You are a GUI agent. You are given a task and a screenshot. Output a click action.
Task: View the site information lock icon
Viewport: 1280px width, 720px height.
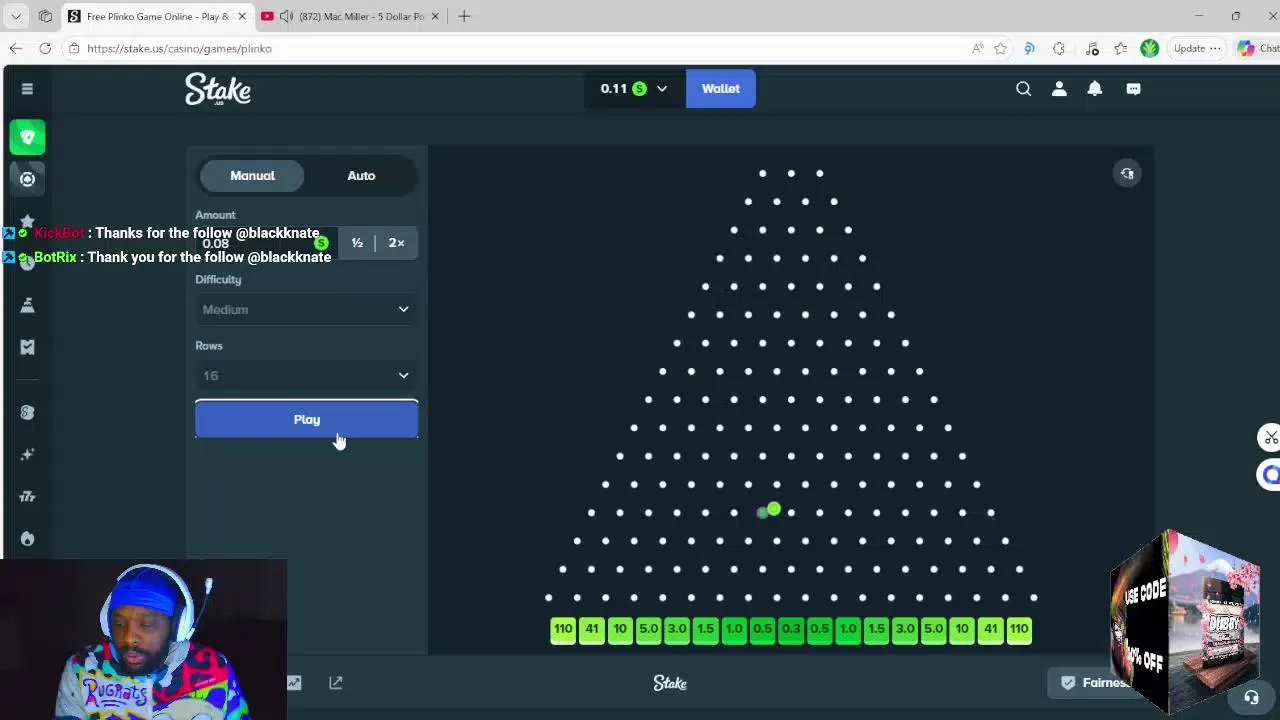(74, 48)
